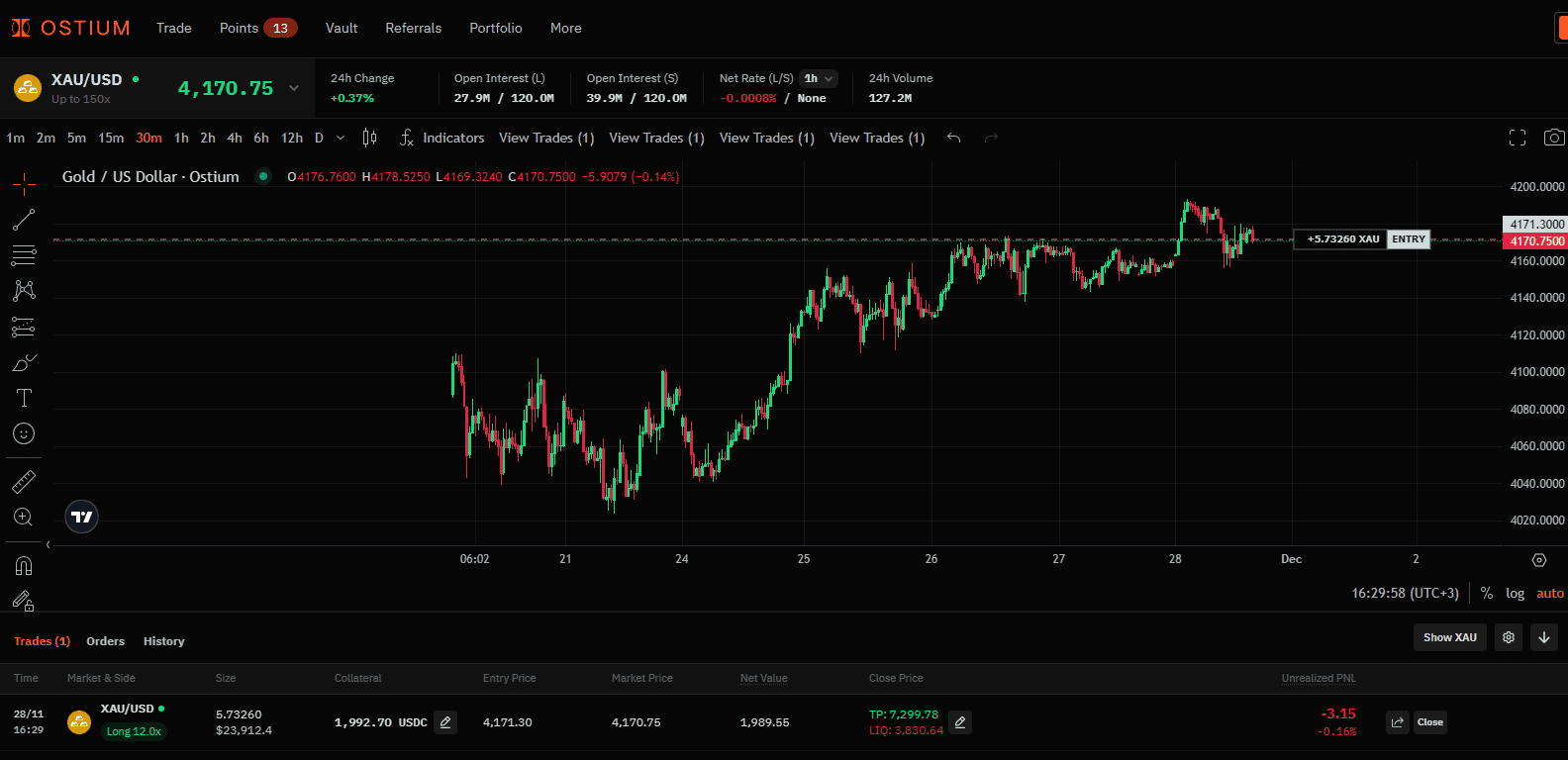This screenshot has width=1568, height=760.
Task: Choose the text annotation tool
Action: click(24, 398)
